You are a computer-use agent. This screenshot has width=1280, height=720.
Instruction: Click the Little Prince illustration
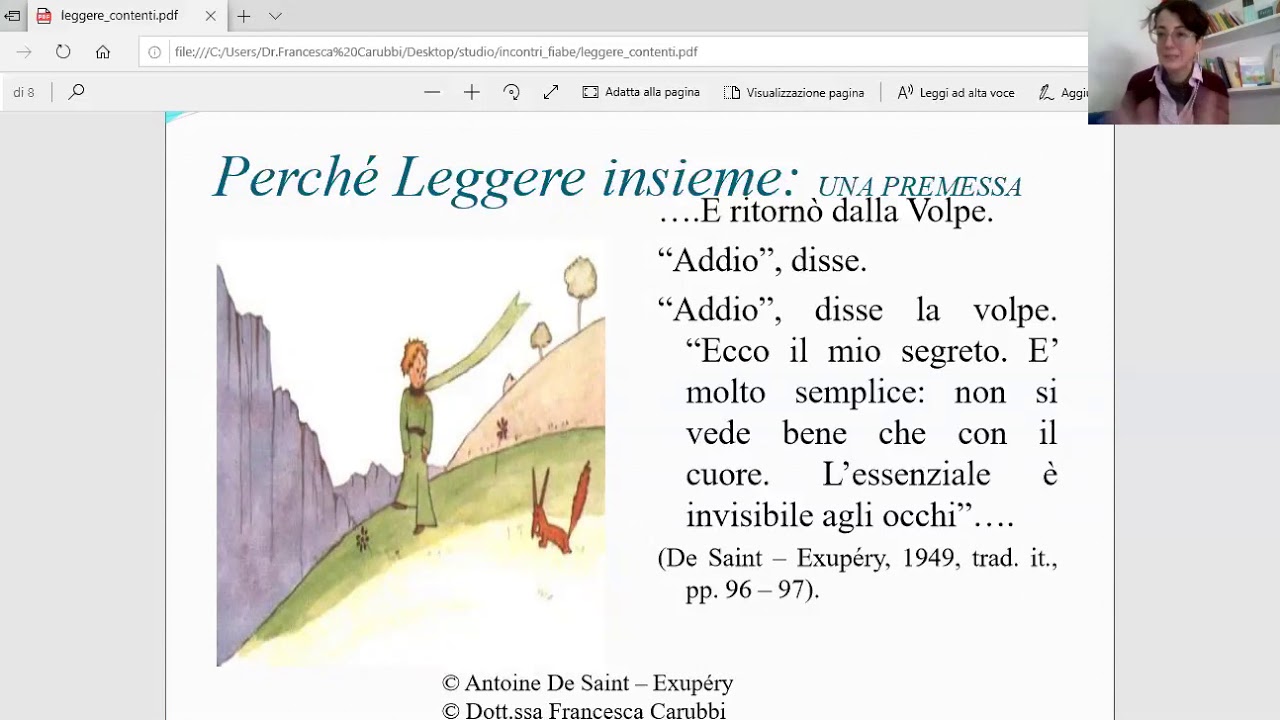click(x=410, y=452)
